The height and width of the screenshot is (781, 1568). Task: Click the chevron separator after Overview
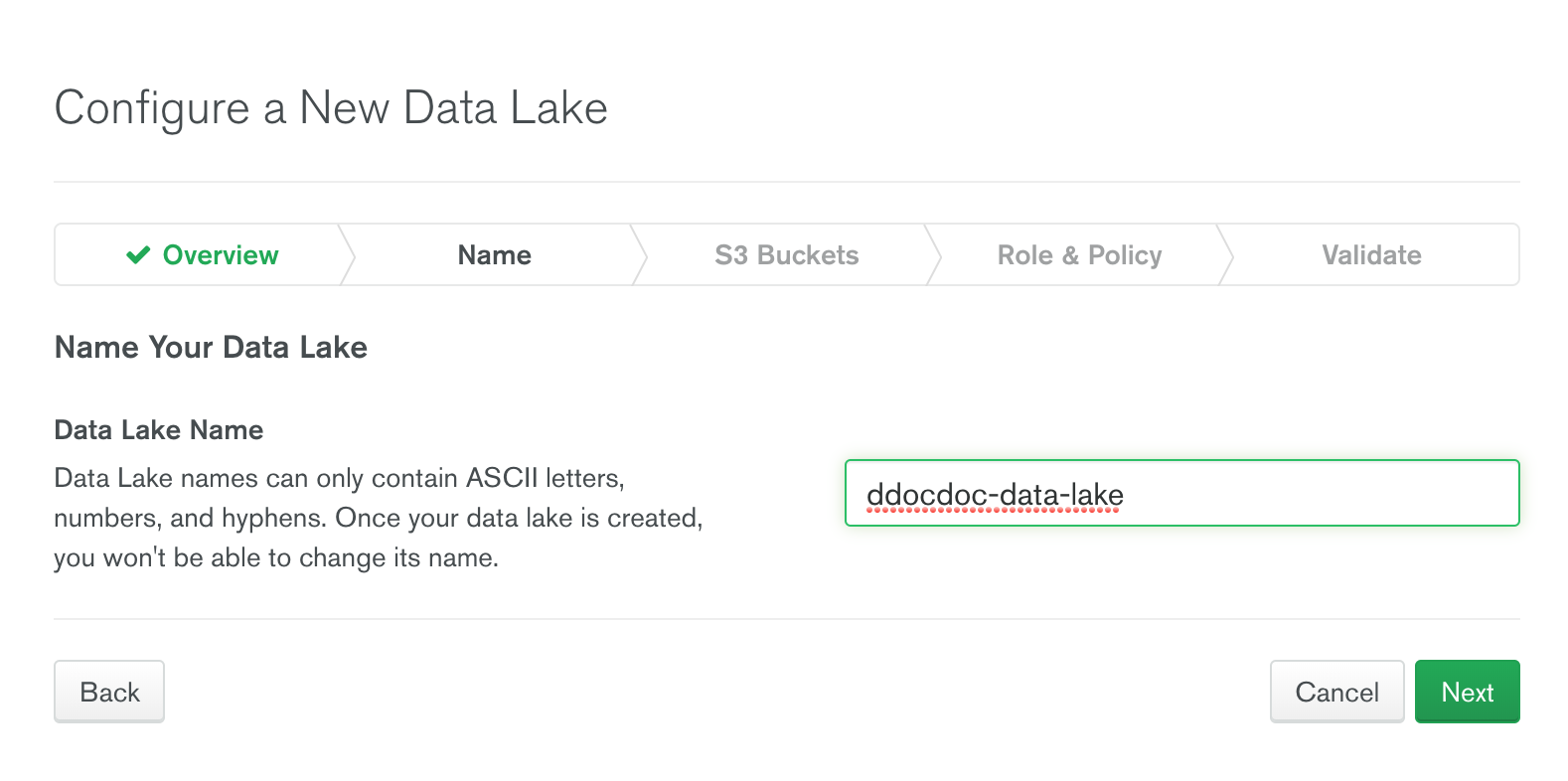(348, 255)
